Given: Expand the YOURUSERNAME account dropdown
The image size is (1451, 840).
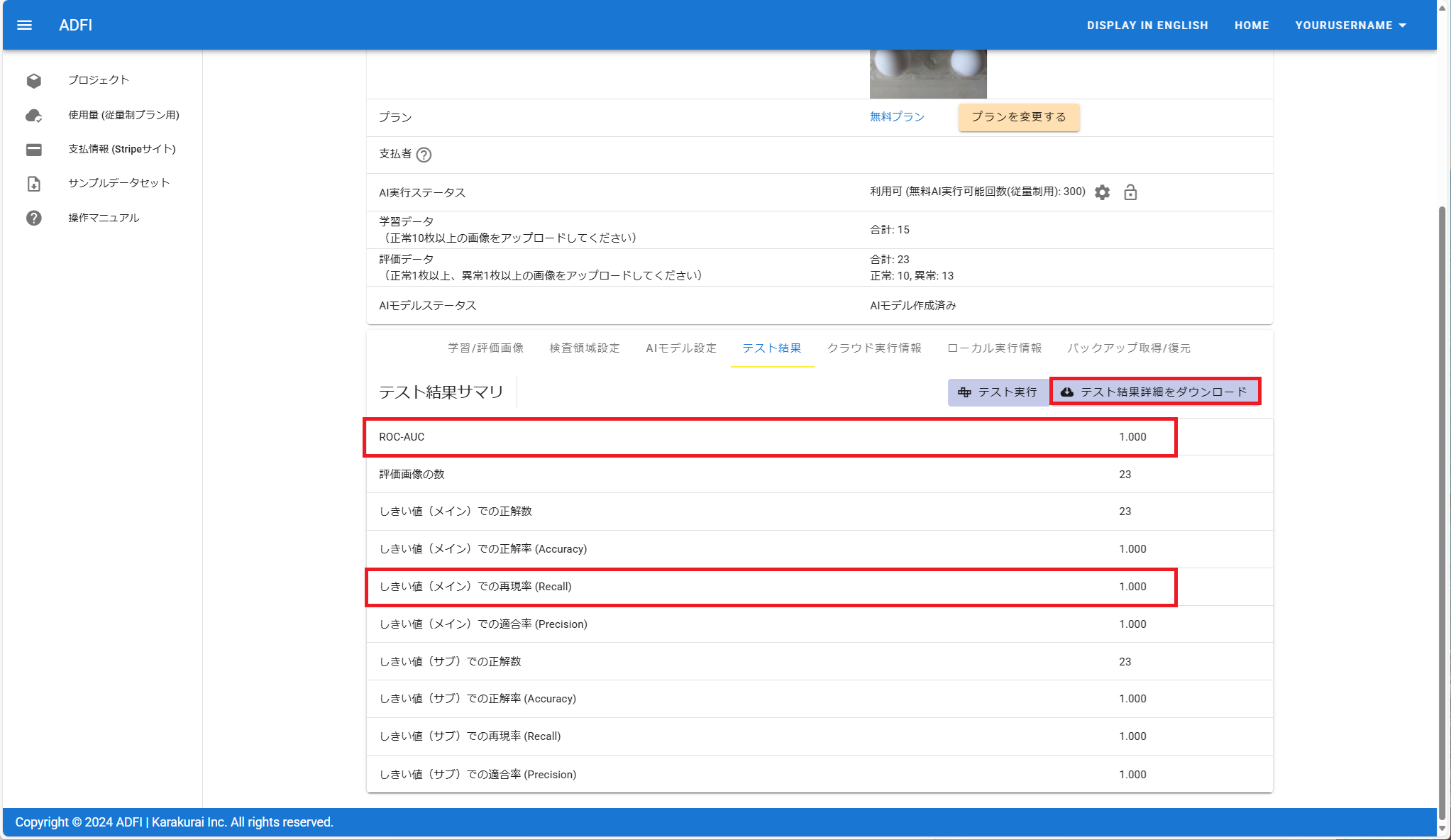Looking at the screenshot, I should pos(1350,26).
